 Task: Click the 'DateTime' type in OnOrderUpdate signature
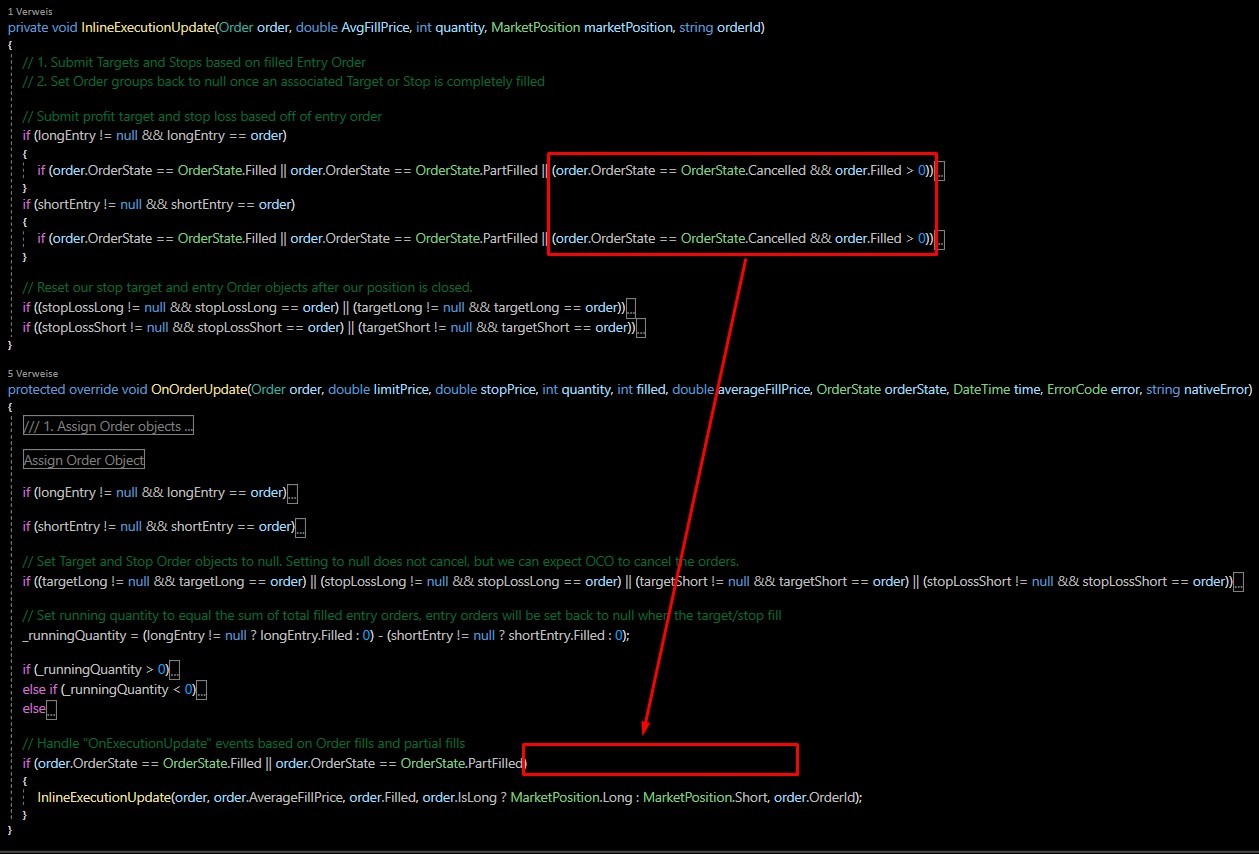981,390
